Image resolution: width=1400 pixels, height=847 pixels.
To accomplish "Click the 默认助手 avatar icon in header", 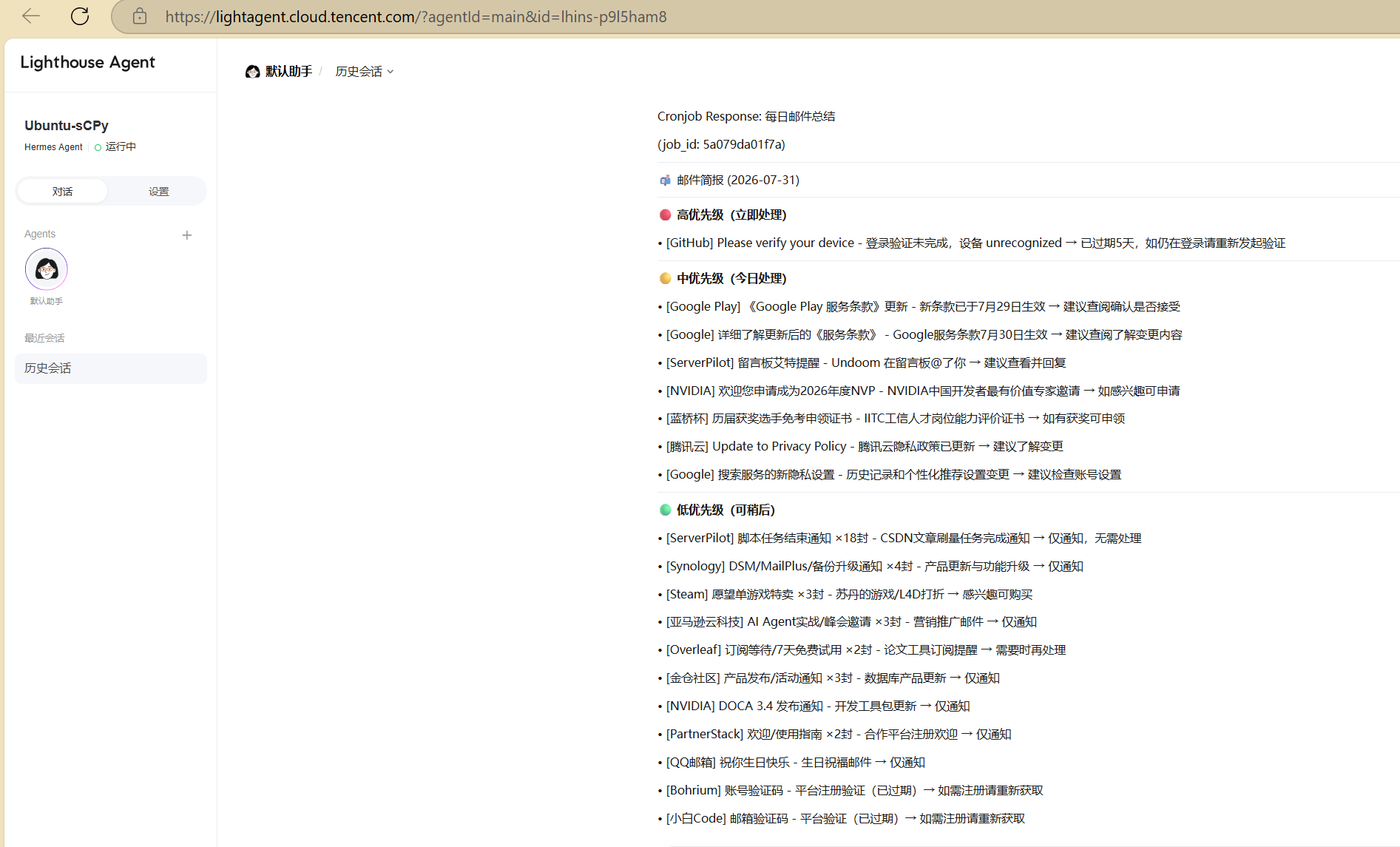I will pyautogui.click(x=253, y=72).
